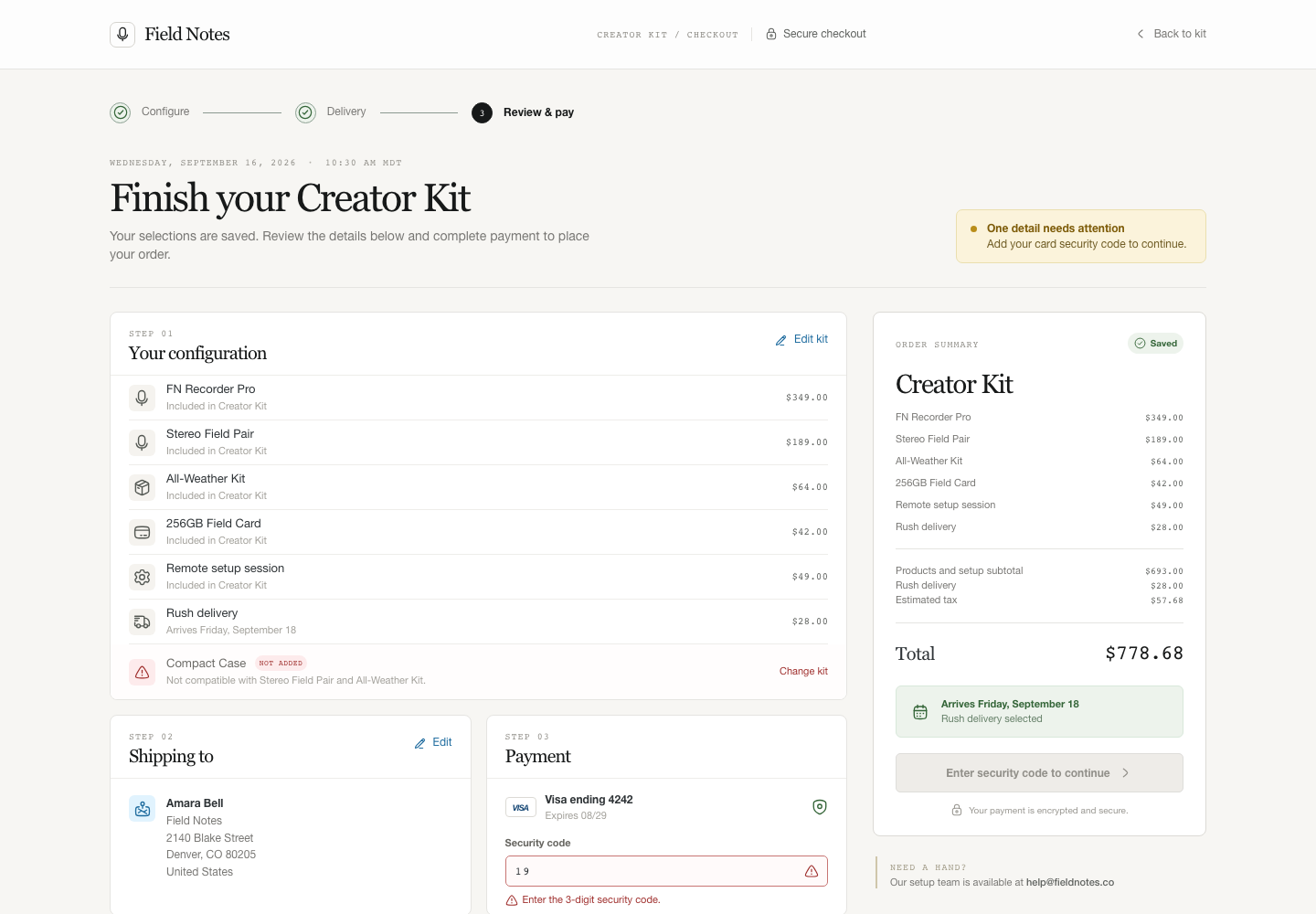Viewport: 1316px width, 914px height.
Task: Click the Amara Bell recipient name
Action: tap(195, 803)
